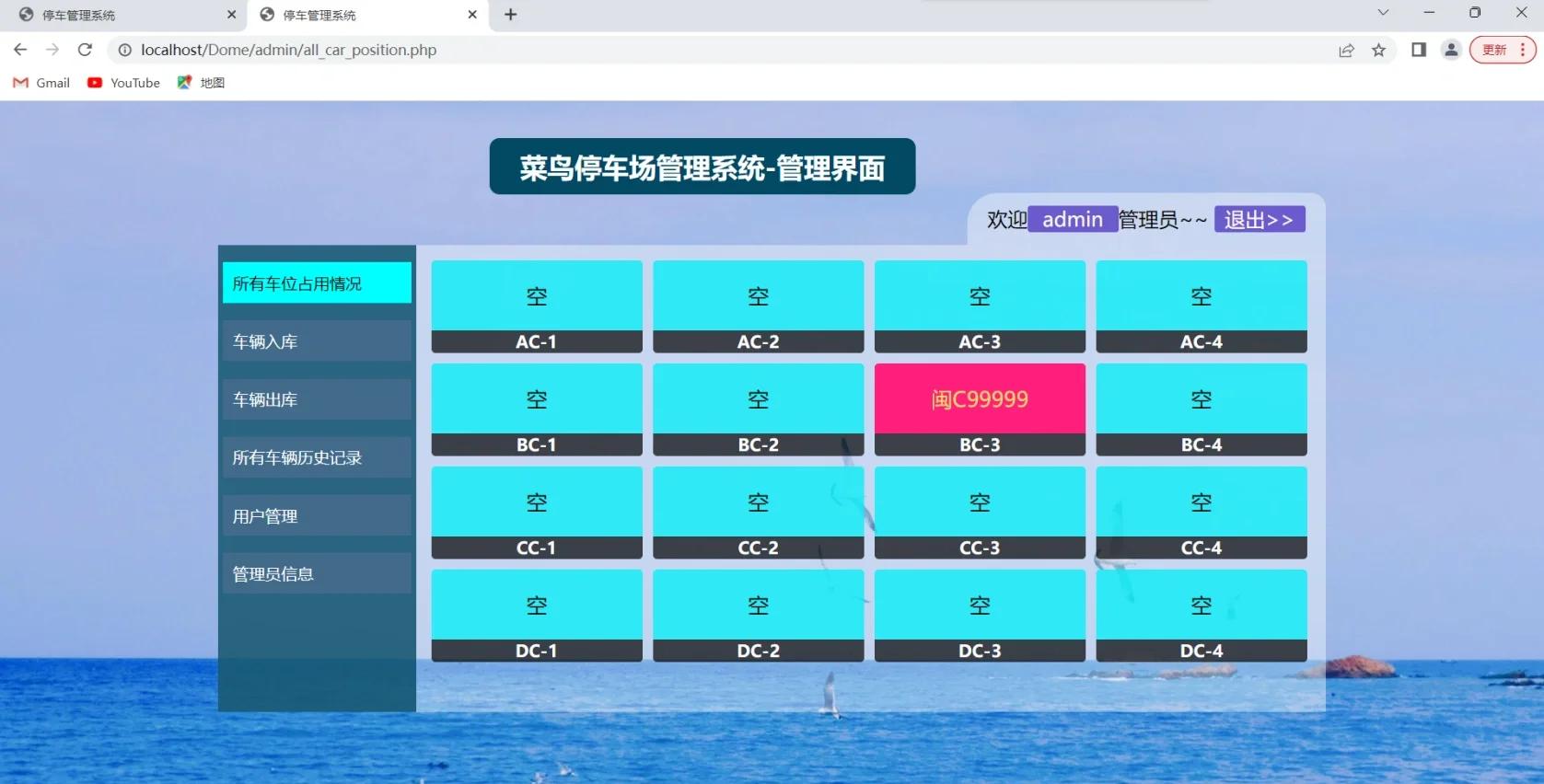Screen dimensions: 1544x784
Task: Open the Gmail bookmark
Action: (41, 83)
